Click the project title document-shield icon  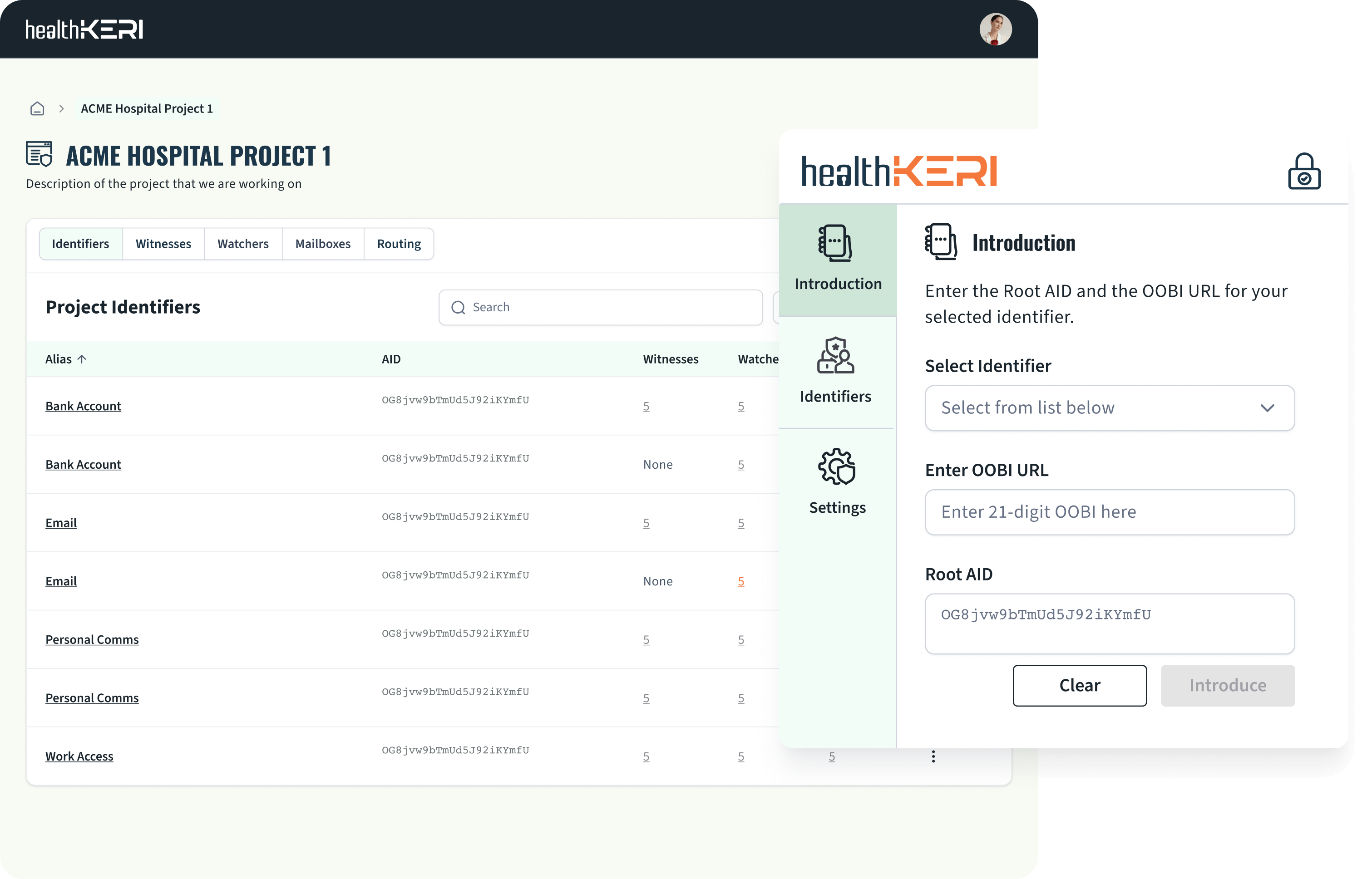pyautogui.click(x=39, y=154)
